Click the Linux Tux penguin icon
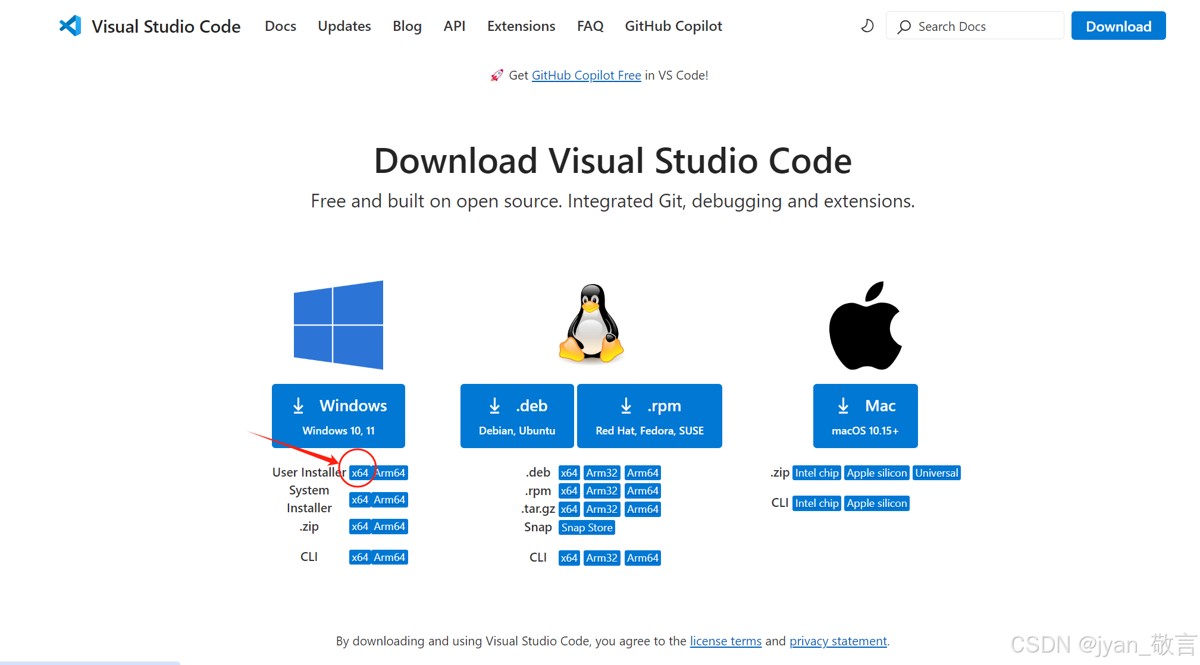Image resolution: width=1200 pixels, height=665 pixels. (x=591, y=323)
